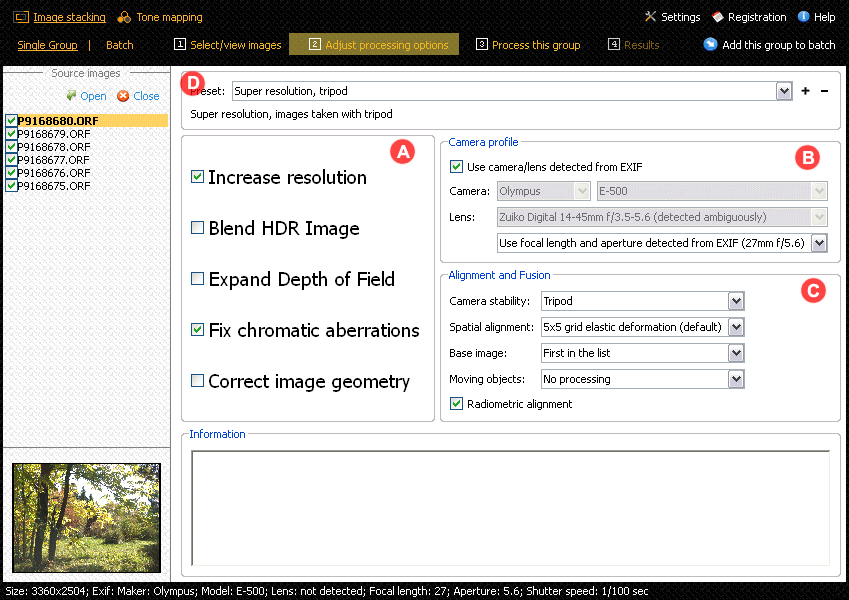Enable the Blend HDR Image option
This screenshot has height=600, width=849.
pos(197,228)
